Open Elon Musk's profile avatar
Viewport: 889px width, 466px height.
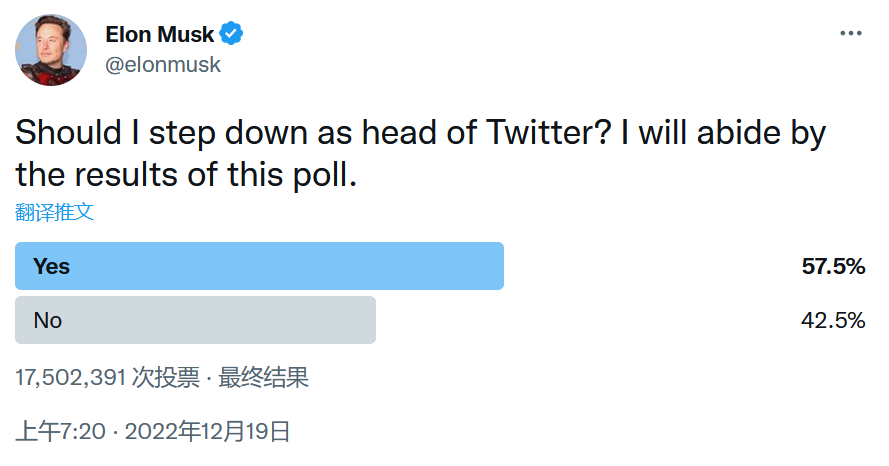tap(50, 50)
